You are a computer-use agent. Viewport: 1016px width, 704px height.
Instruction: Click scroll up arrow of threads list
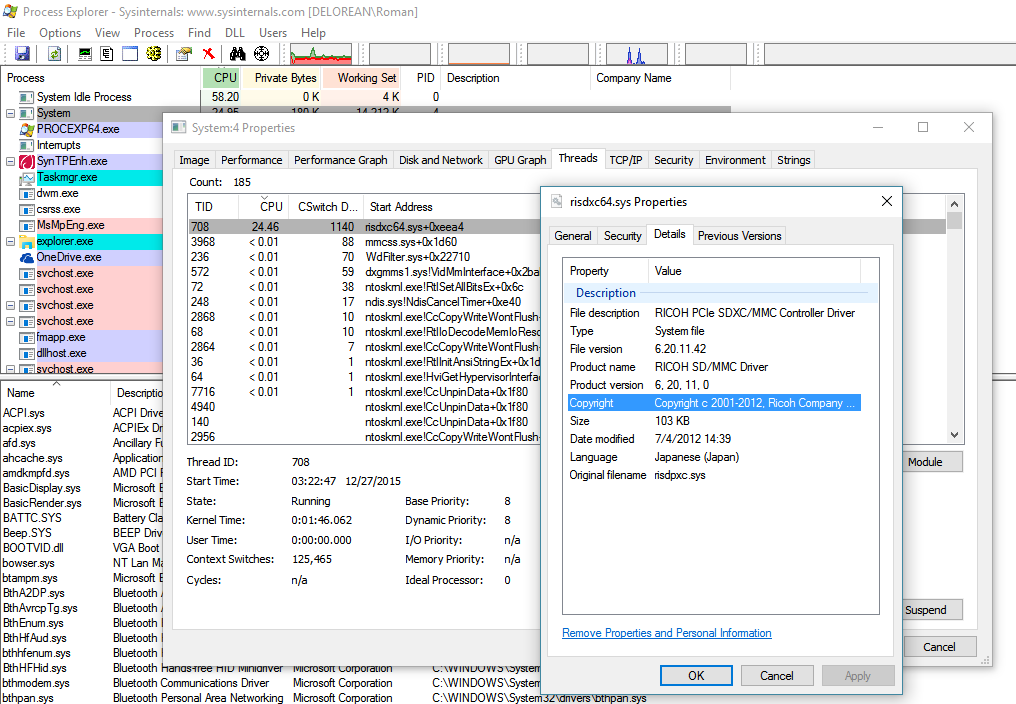(x=954, y=204)
